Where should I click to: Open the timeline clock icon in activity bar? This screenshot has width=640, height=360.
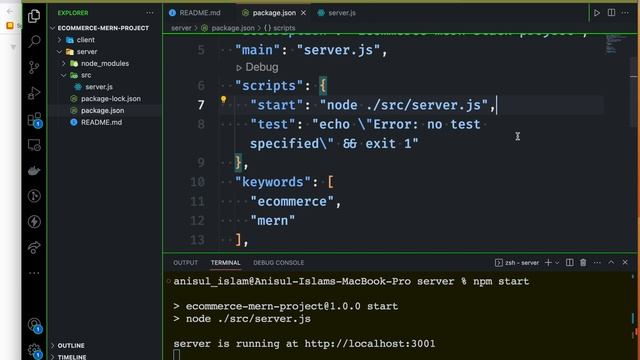point(34,196)
